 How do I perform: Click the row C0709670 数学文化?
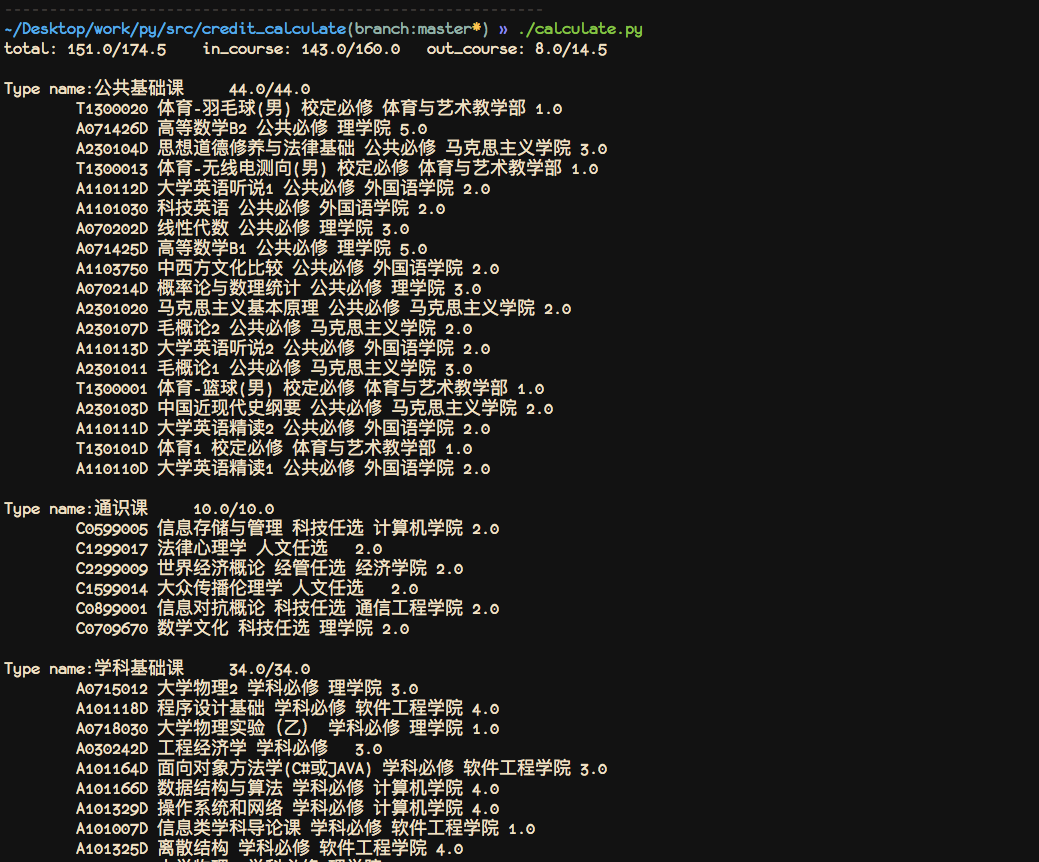click(x=243, y=628)
